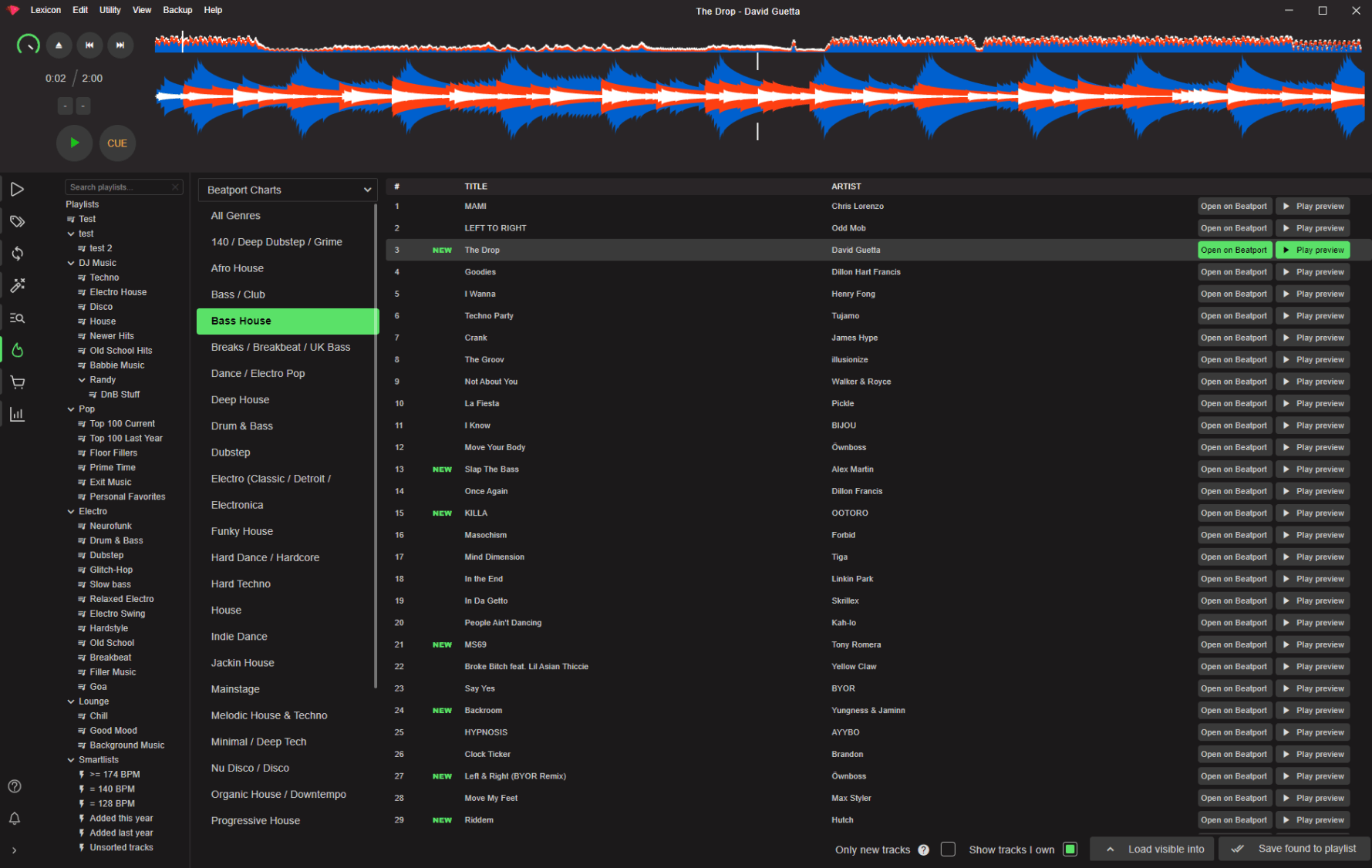Collapse the Electro folder

[71, 512]
